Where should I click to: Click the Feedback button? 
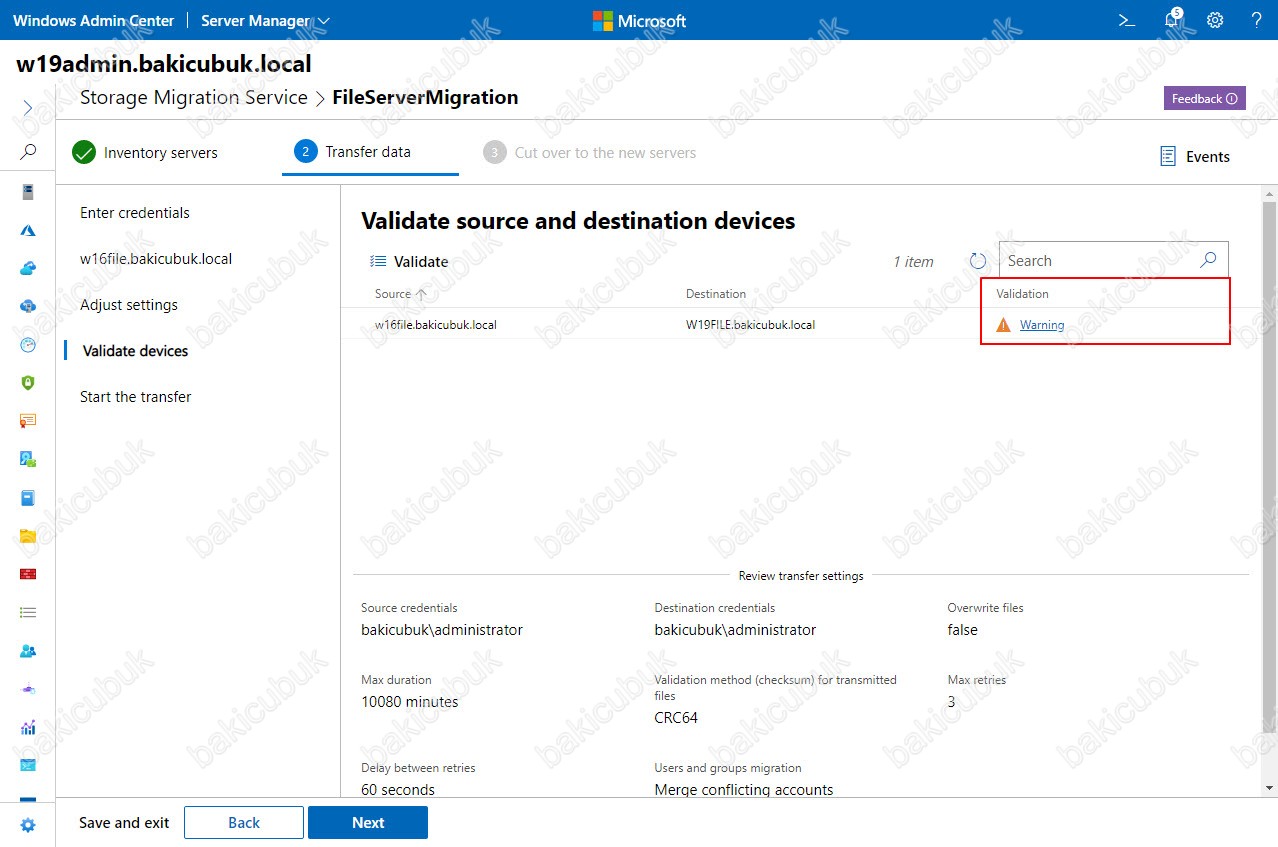pyautogui.click(x=1204, y=98)
